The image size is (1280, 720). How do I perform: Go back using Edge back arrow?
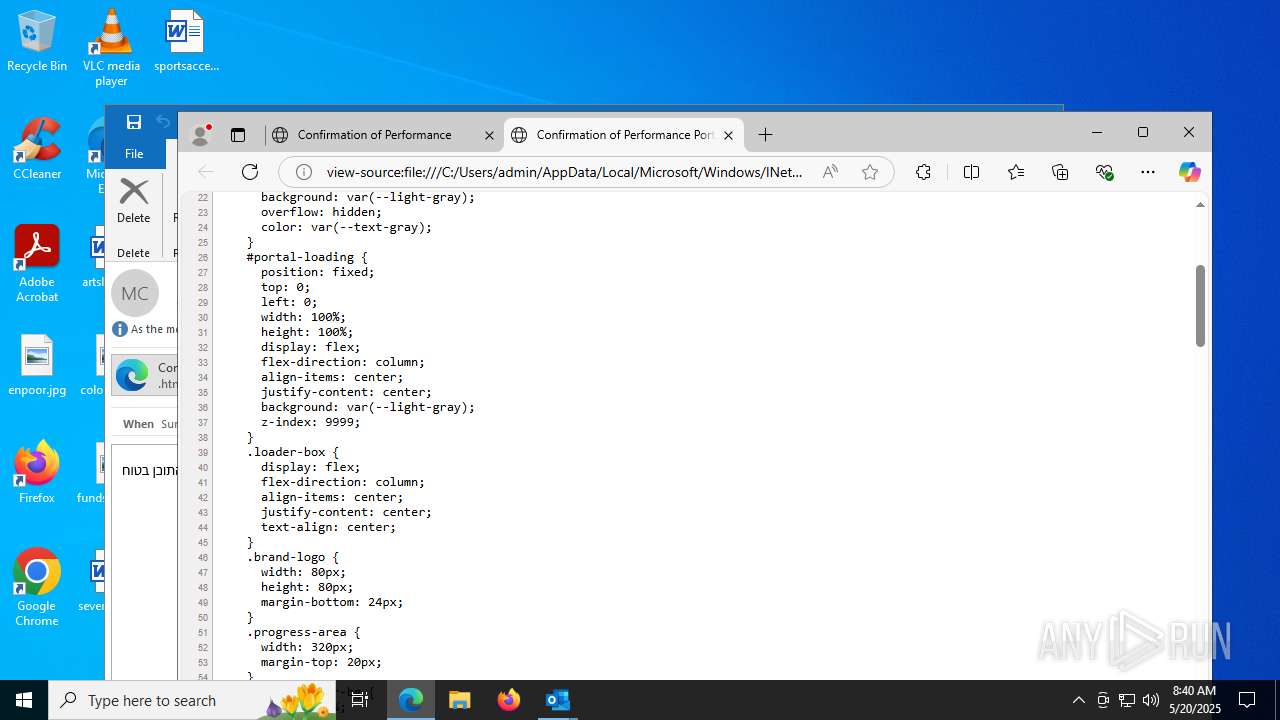pyautogui.click(x=206, y=172)
